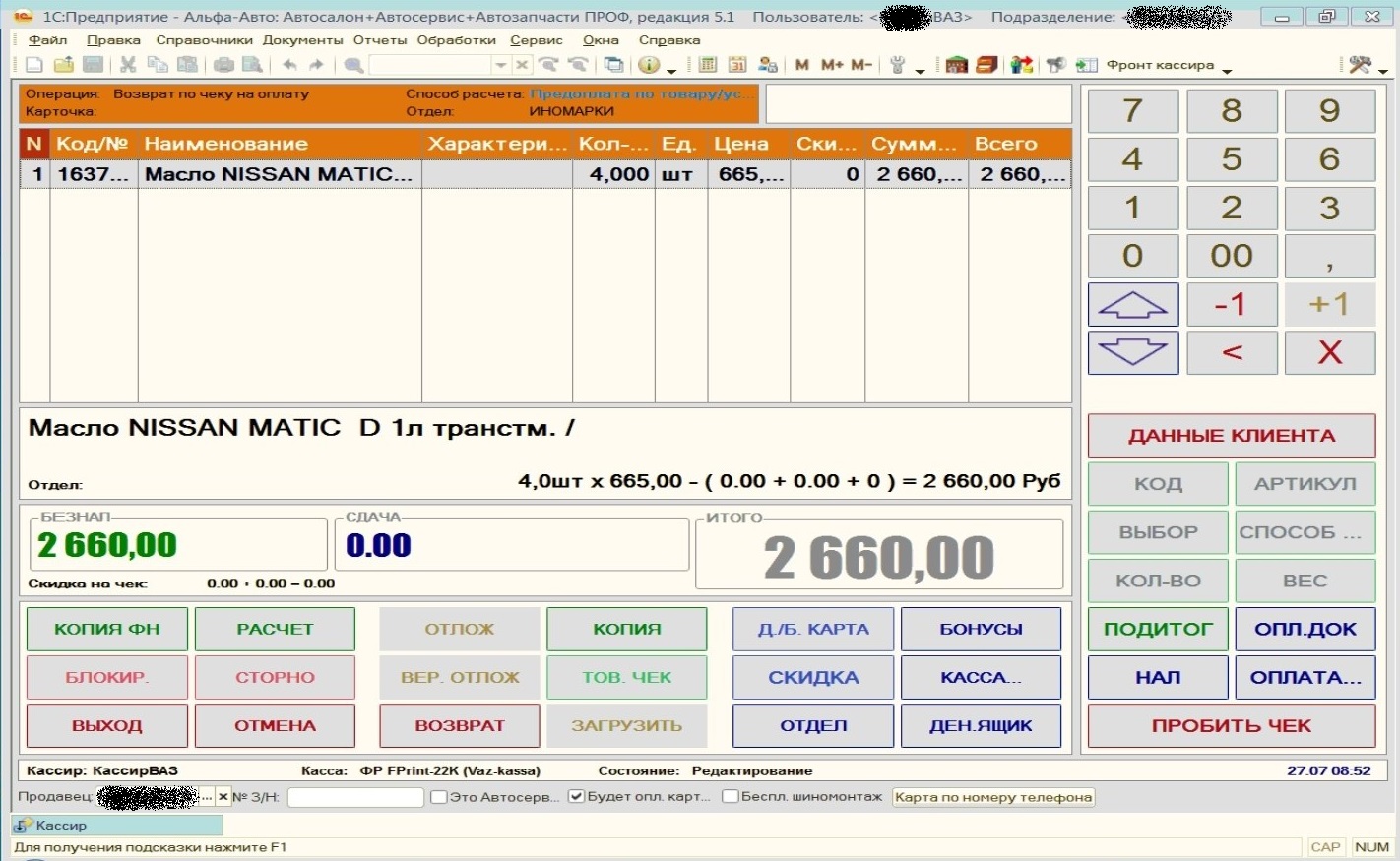Viewport: 1400px width, 861px height.
Task: Click the Open folder toolbar icon
Action: tap(63, 65)
